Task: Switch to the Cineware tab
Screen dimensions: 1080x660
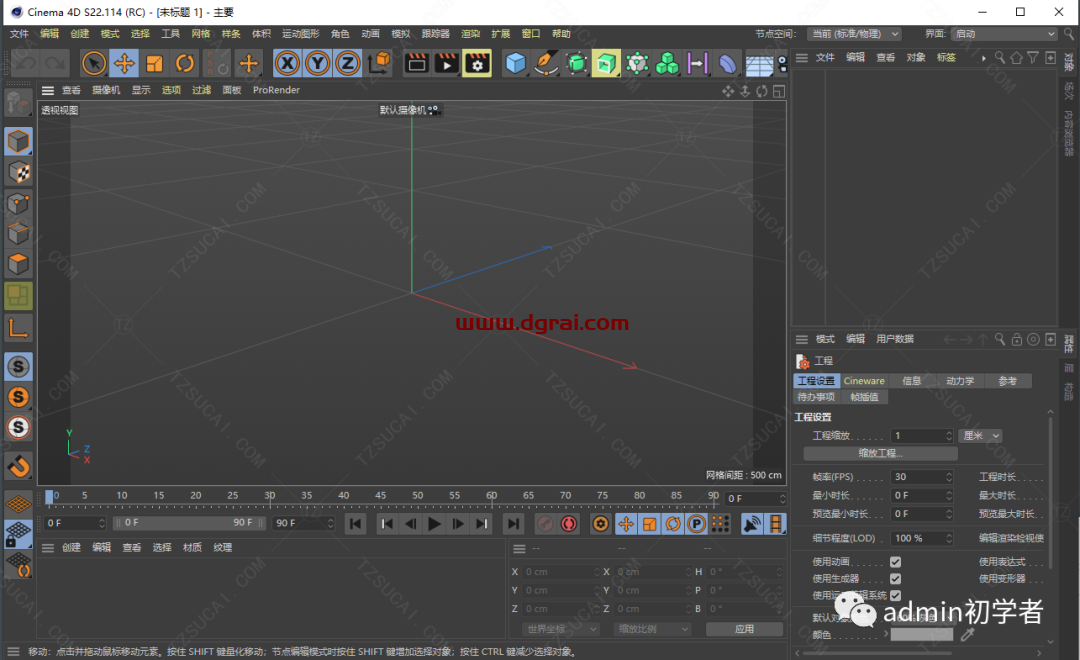Action: tap(864, 381)
